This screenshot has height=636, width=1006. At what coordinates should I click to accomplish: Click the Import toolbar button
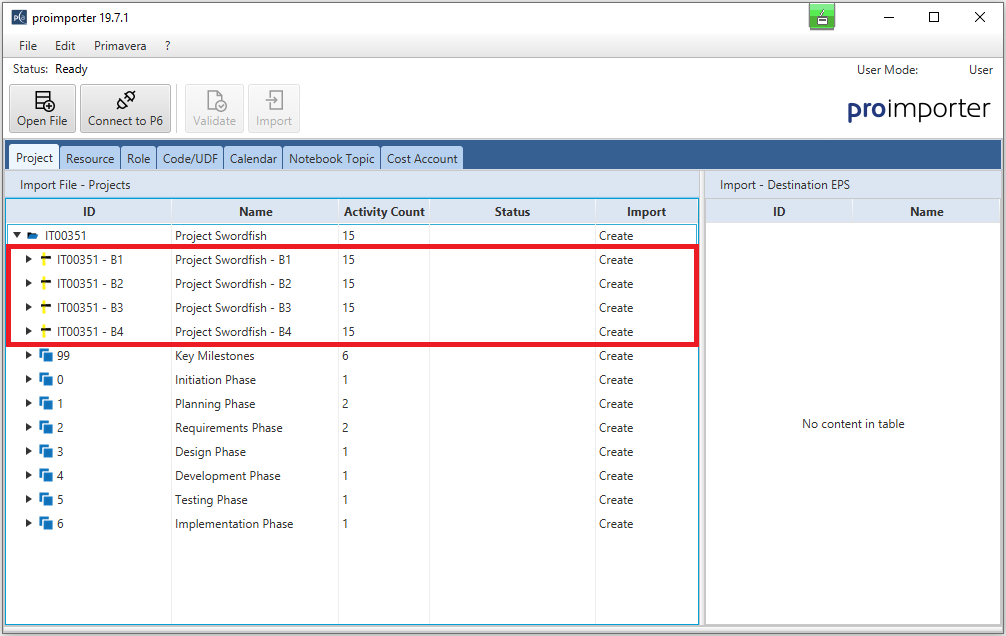point(274,108)
